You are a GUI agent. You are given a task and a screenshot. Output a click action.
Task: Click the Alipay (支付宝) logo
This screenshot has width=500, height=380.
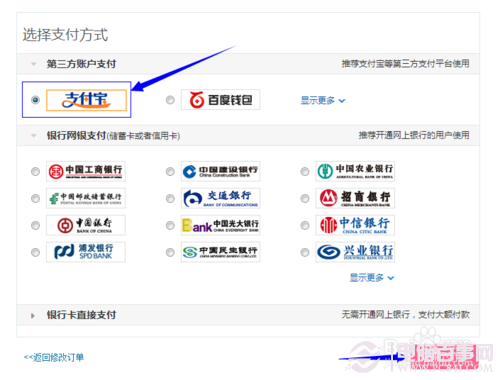[86, 100]
